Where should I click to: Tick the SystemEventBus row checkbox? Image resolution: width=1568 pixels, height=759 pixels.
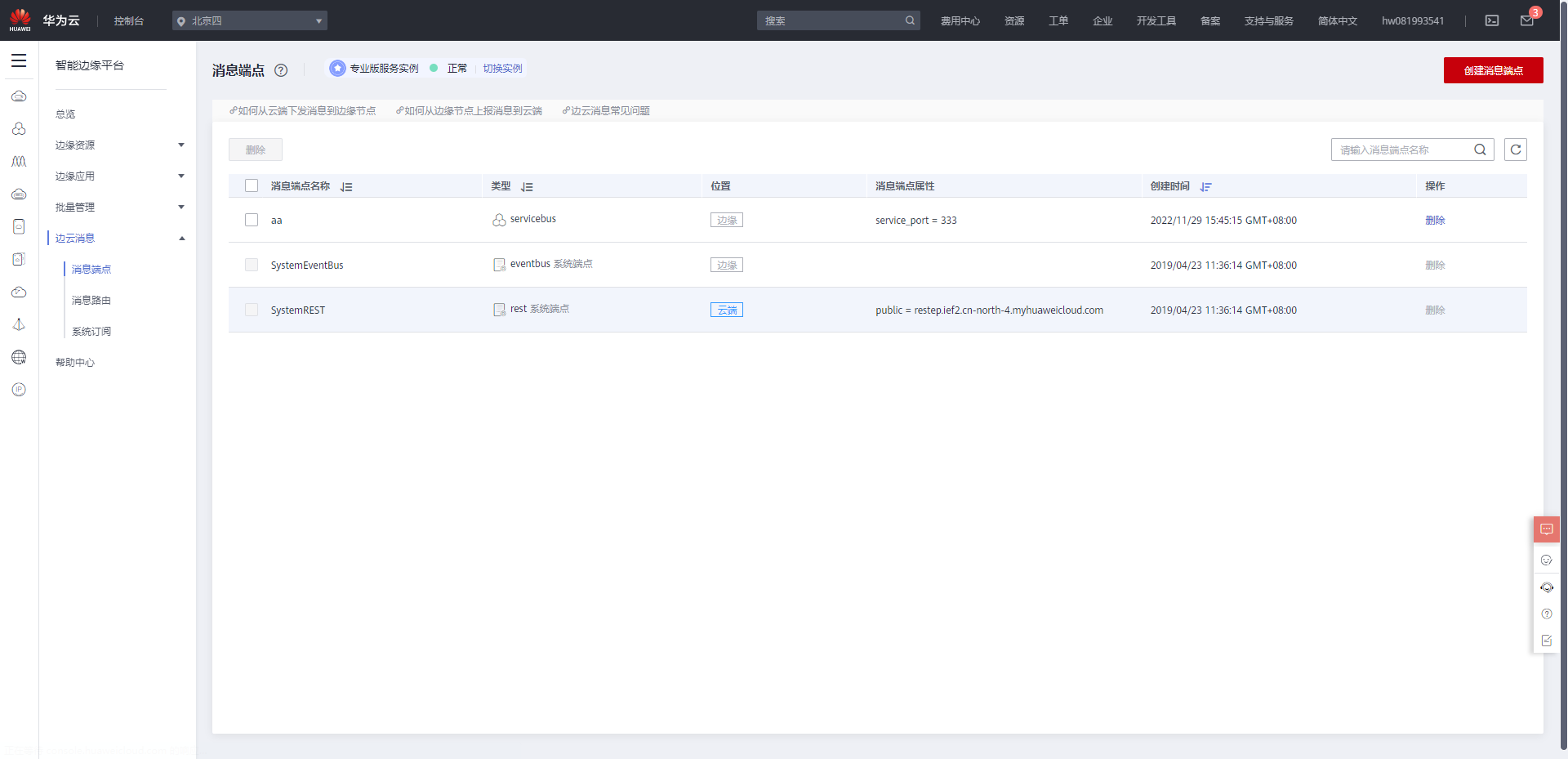(252, 265)
